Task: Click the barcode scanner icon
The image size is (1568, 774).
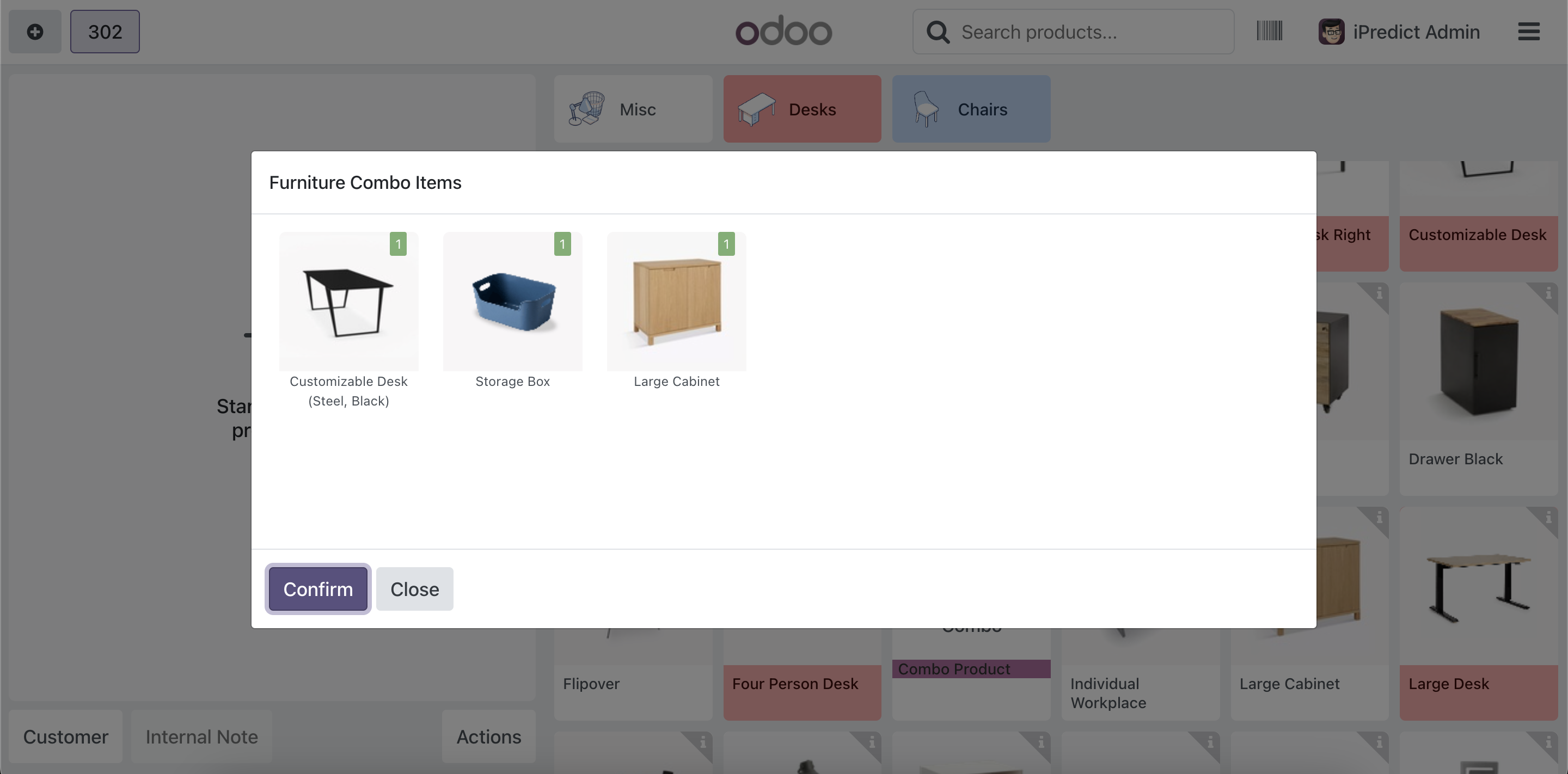Action: click(x=1269, y=31)
